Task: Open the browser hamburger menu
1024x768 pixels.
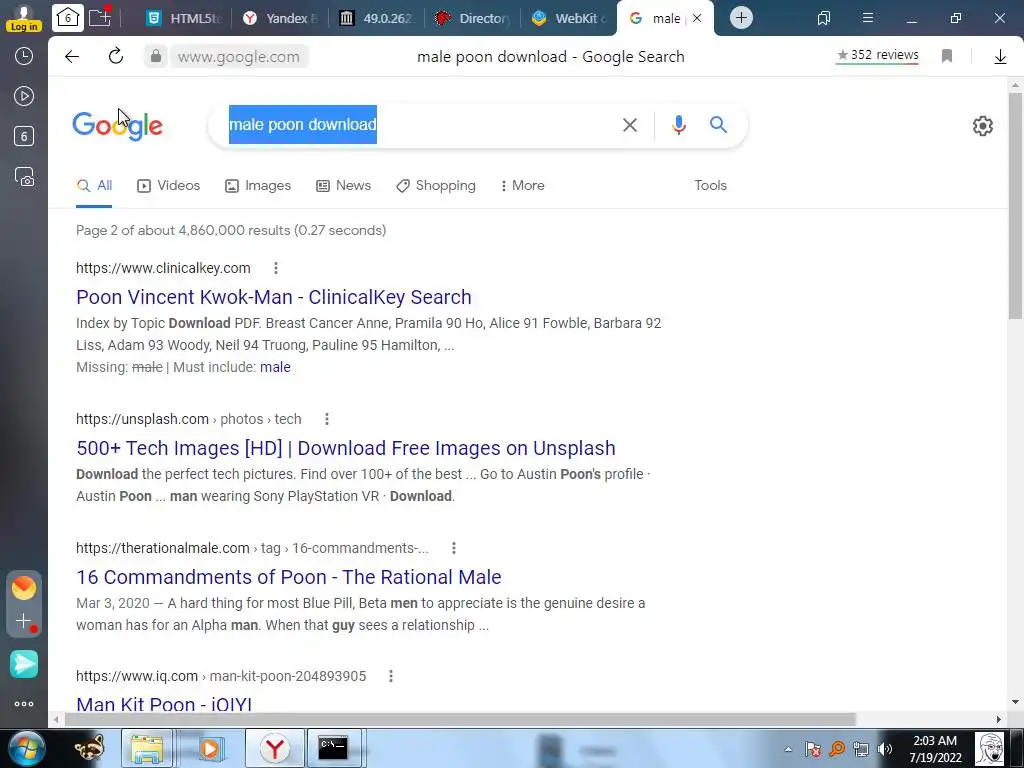Action: 868,18
